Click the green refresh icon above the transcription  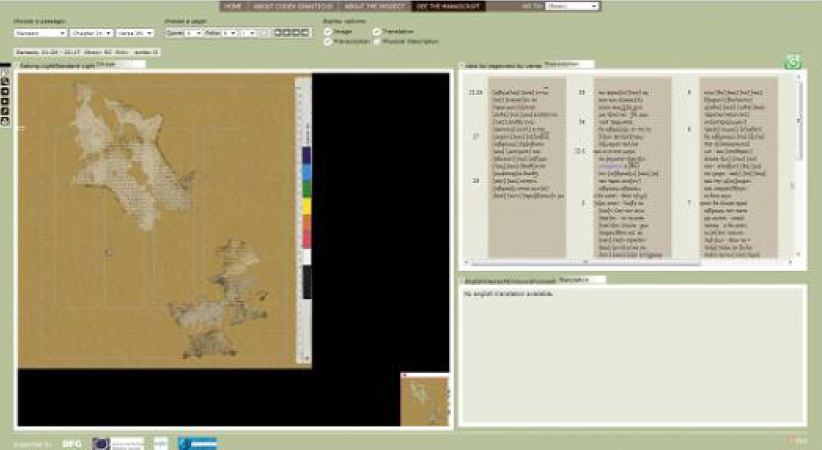[x=793, y=63]
